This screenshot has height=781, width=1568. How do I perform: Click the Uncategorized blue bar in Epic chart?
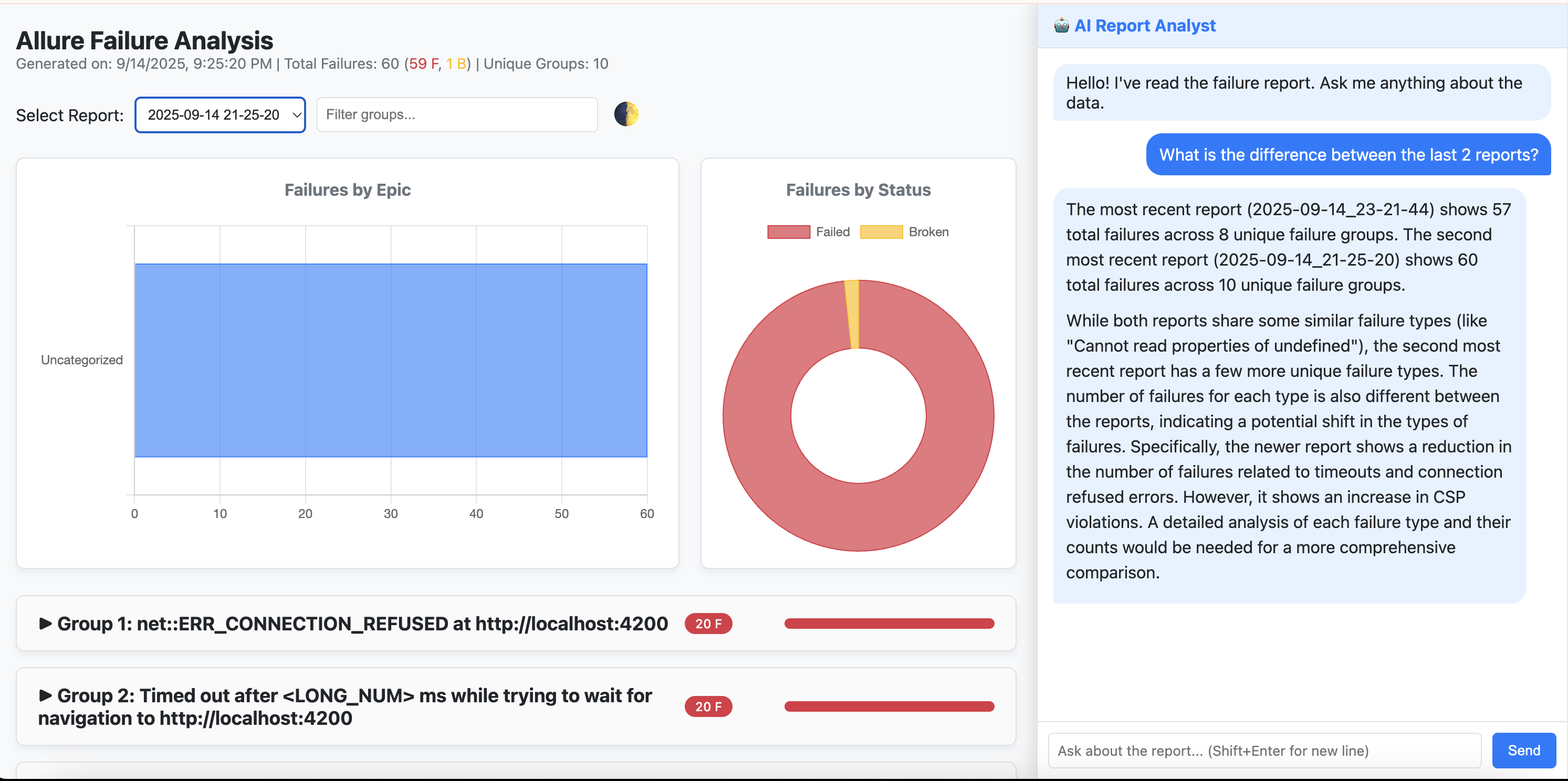[x=390, y=360]
